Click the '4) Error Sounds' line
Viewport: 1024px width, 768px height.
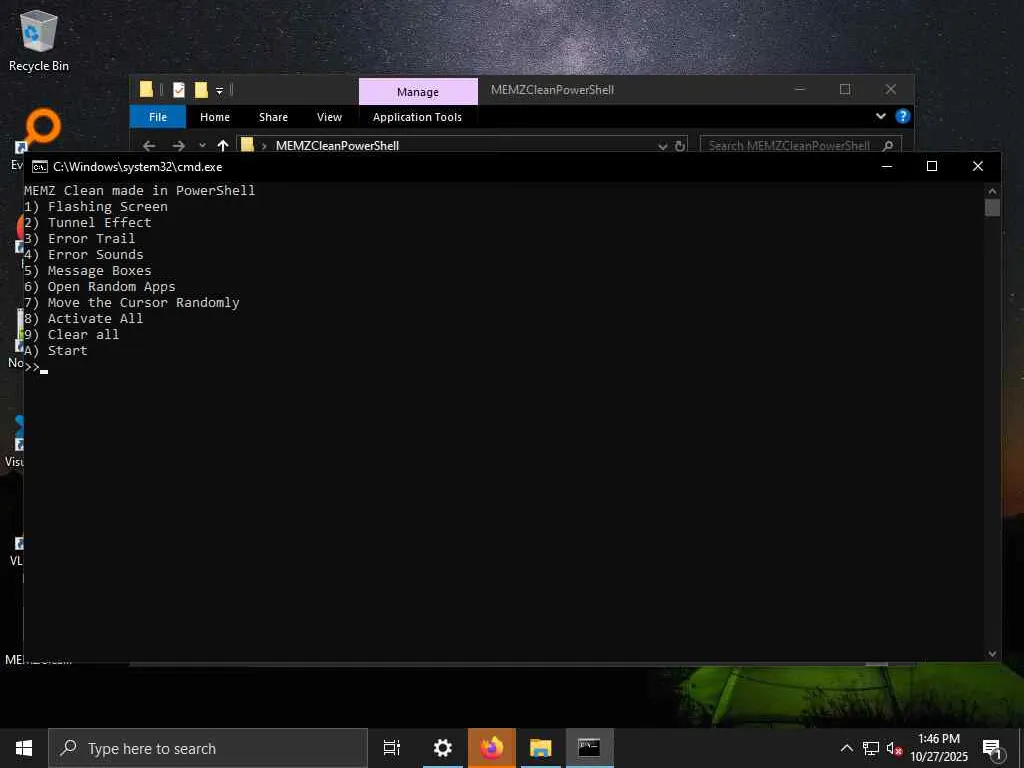tap(84, 255)
